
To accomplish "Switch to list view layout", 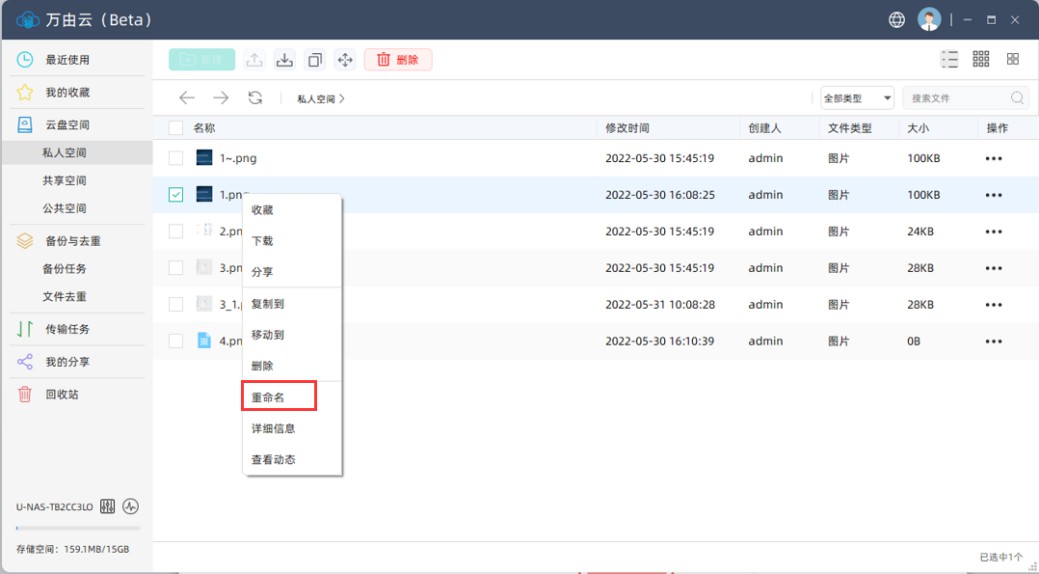I will pyautogui.click(x=949, y=60).
